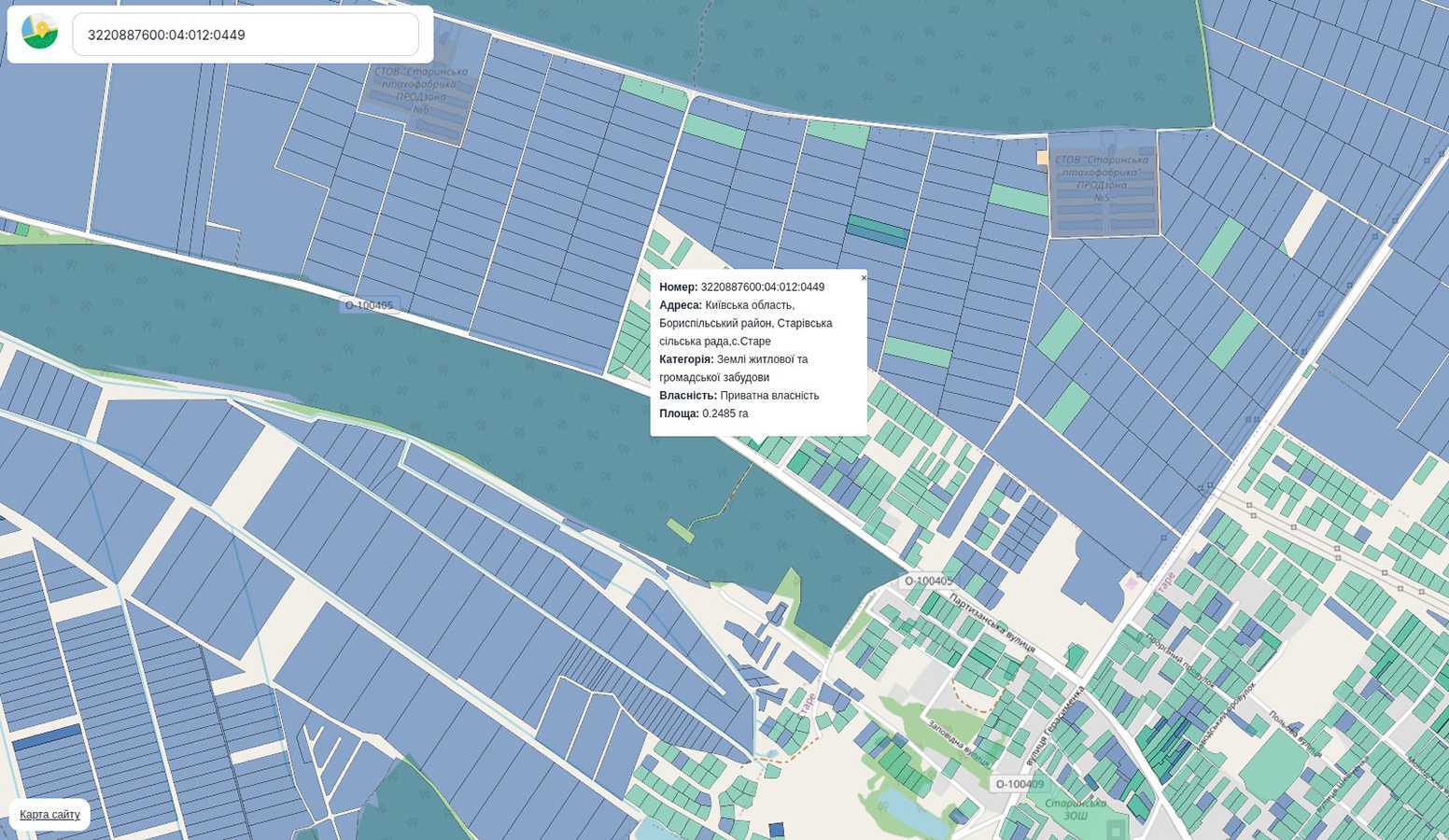This screenshot has width=1449, height=840.
Task: Click the pink building marker by the road
Action: 1132,583
